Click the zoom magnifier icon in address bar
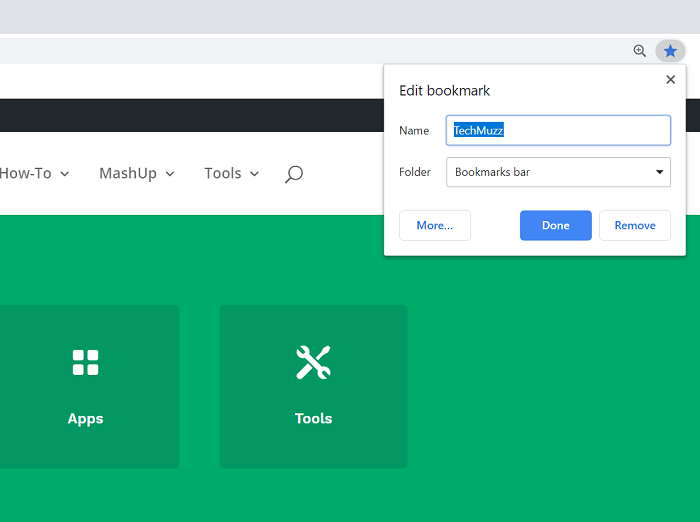The width and height of the screenshot is (700, 522). 640,51
